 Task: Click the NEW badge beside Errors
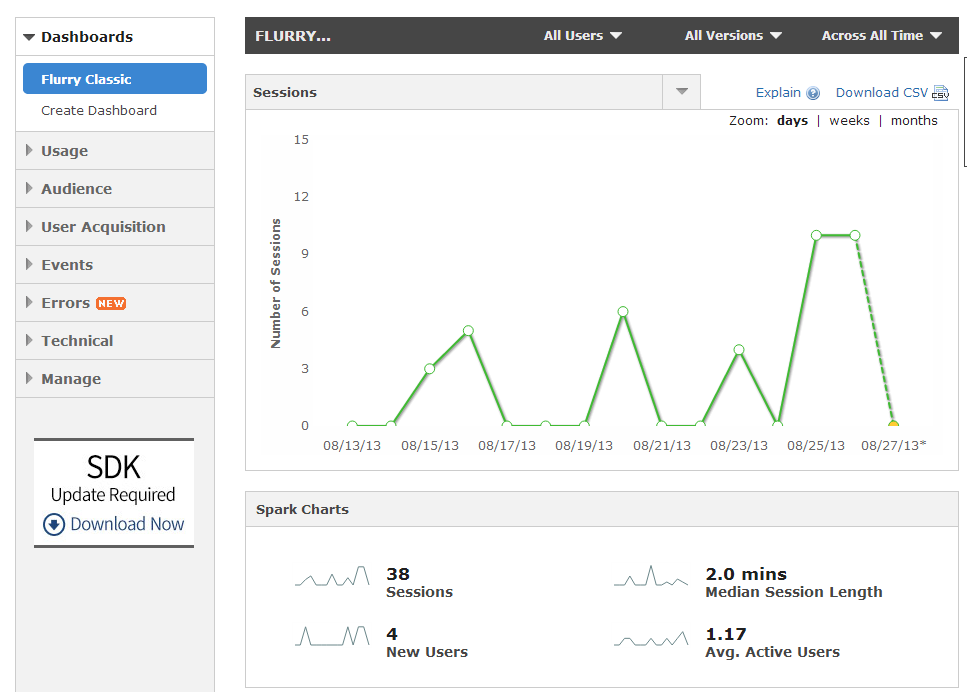click(x=110, y=303)
